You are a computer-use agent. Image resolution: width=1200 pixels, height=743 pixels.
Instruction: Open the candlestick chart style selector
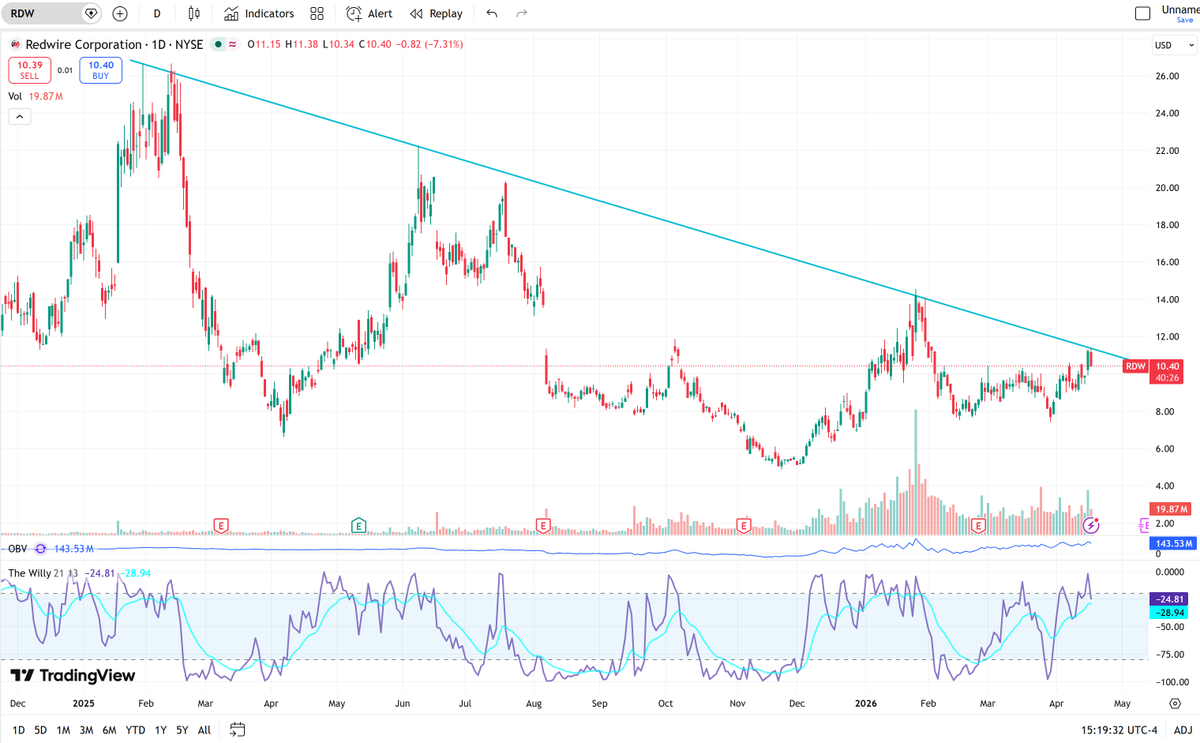pyautogui.click(x=193, y=14)
